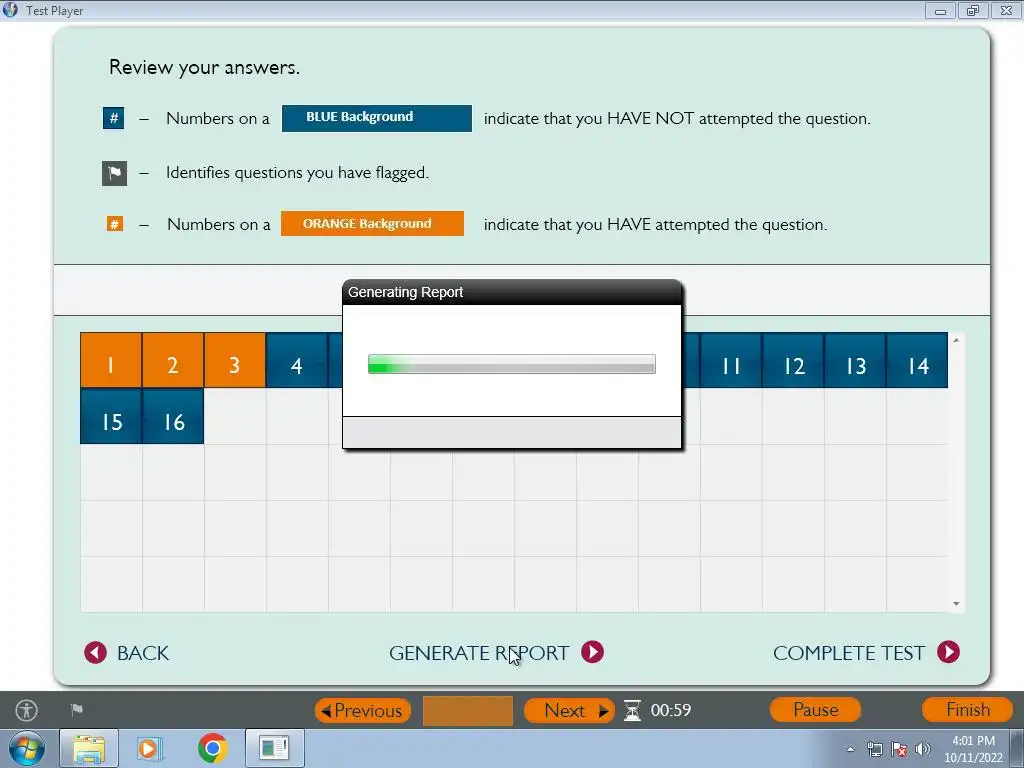Open question 3 tile

(x=235, y=360)
